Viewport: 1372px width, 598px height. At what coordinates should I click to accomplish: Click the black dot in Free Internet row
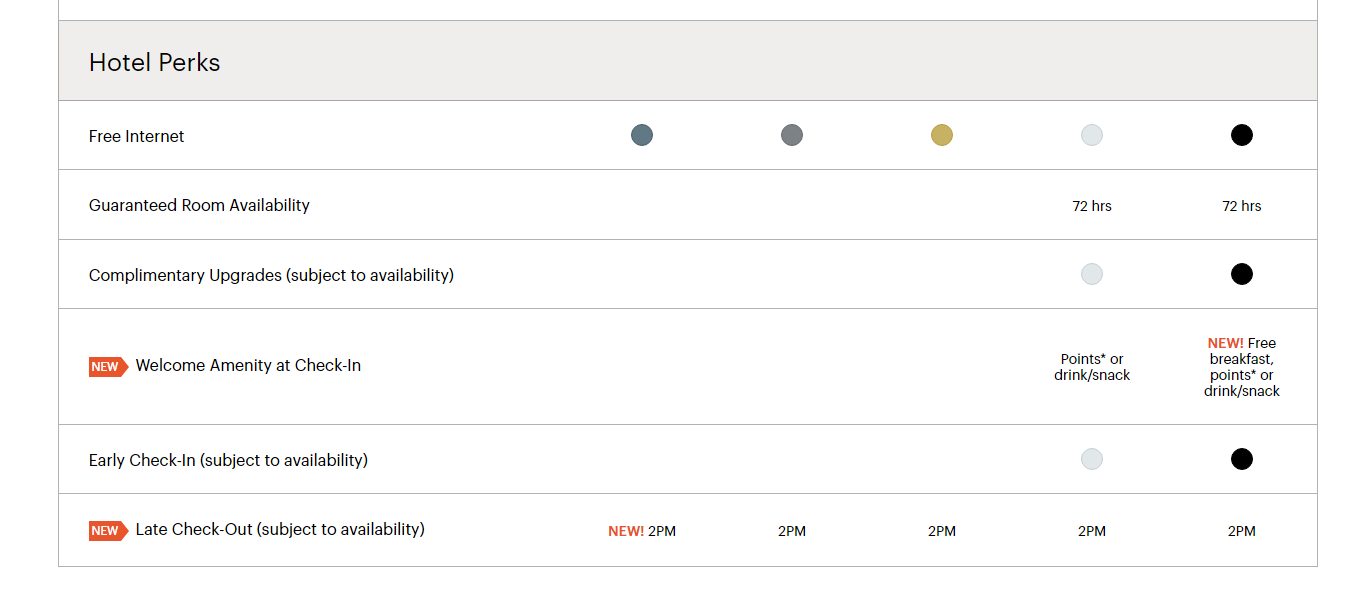tap(1242, 135)
